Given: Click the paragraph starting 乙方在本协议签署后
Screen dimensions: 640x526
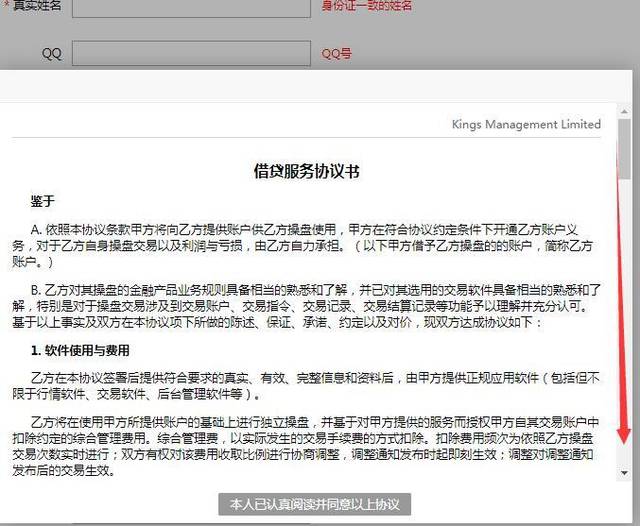Looking at the screenshot, I should tap(306, 386).
